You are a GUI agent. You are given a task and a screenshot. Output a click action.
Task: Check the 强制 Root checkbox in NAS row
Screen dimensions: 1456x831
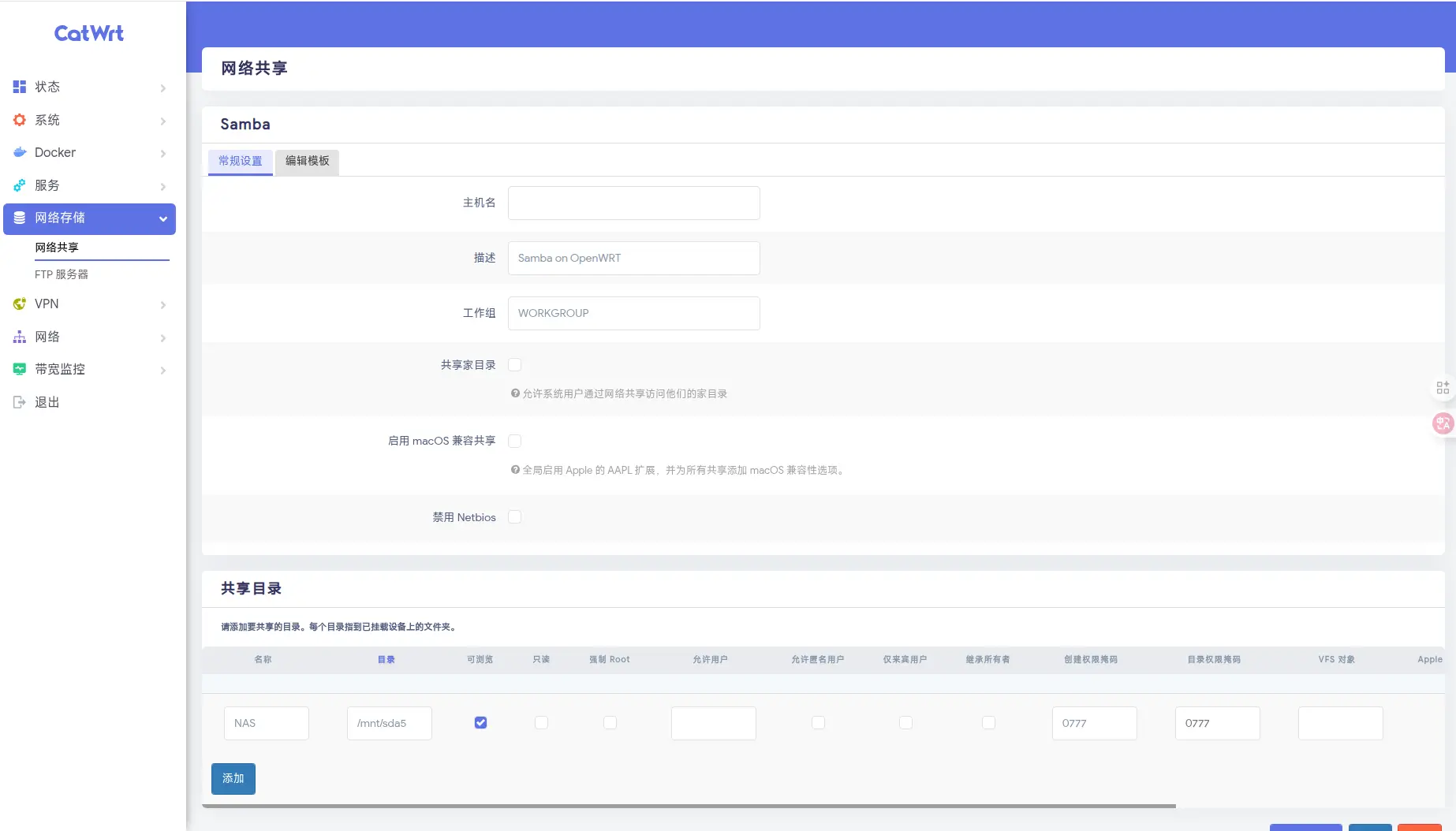click(x=610, y=722)
